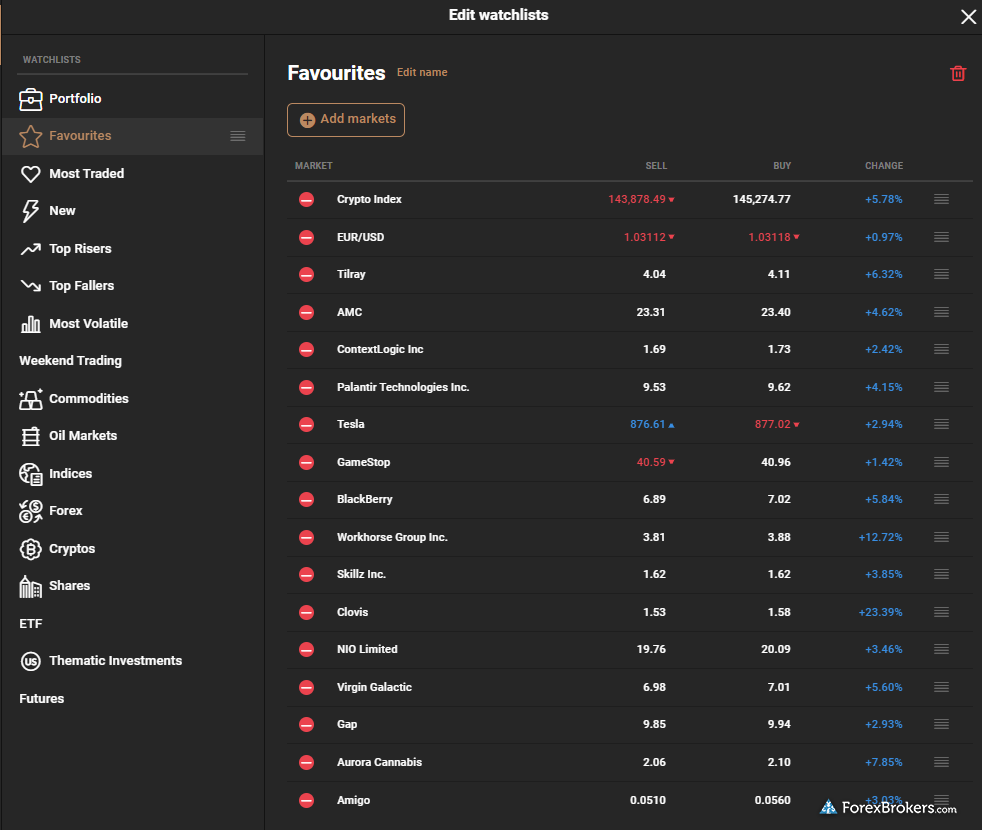Image resolution: width=982 pixels, height=830 pixels.
Task: Click the red minus icon beside Skillz Inc.
Action: pos(306,574)
